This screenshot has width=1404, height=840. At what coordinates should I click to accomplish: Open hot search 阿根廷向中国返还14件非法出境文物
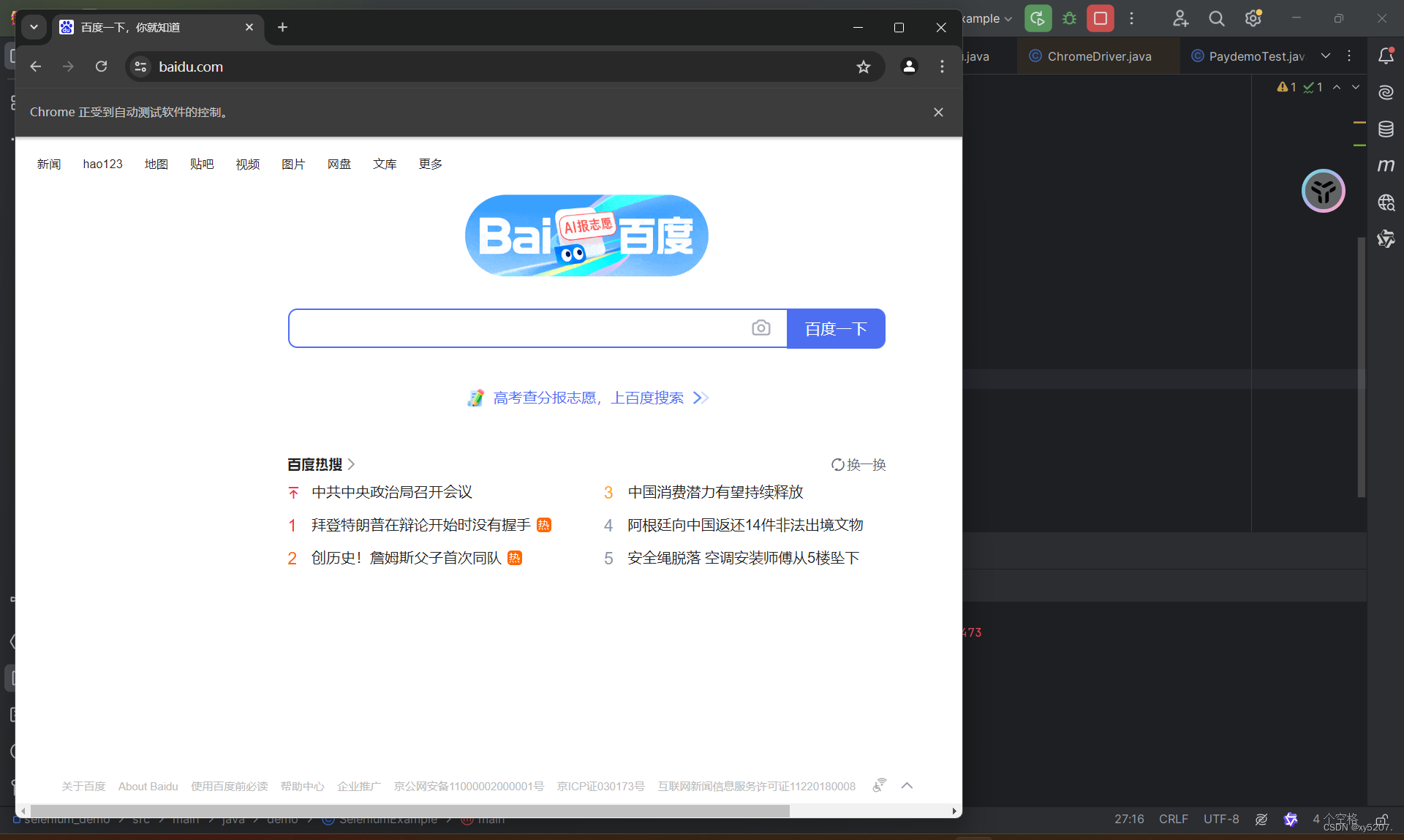click(745, 525)
